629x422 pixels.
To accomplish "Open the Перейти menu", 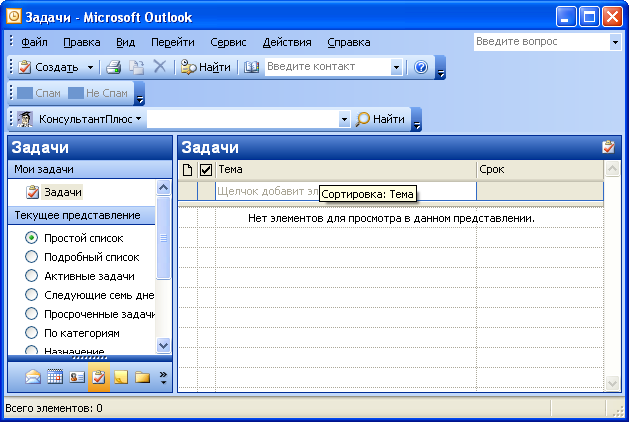I will (x=172, y=42).
